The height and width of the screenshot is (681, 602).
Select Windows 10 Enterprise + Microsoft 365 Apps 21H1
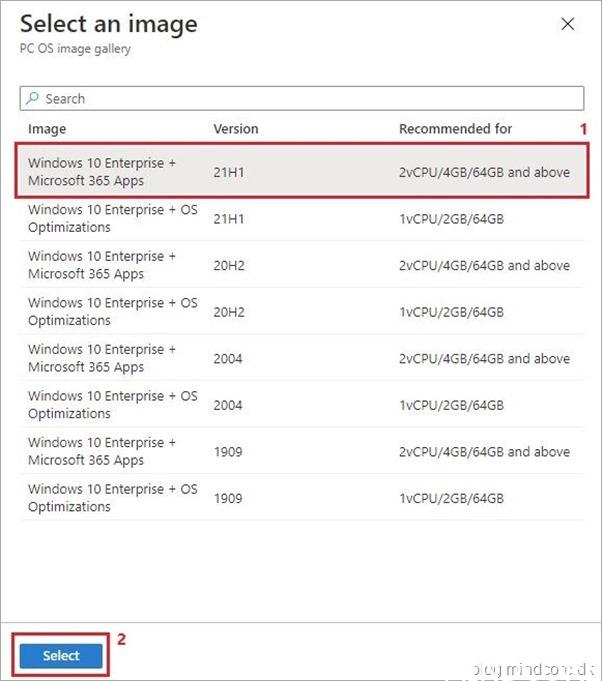click(x=102, y=172)
